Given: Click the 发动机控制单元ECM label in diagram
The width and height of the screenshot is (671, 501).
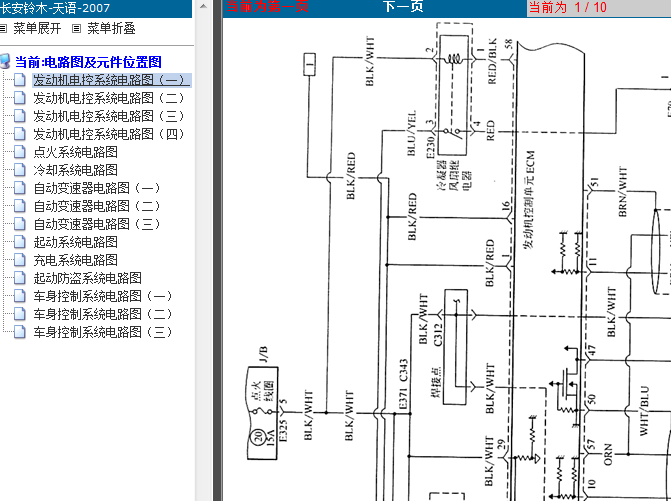Looking at the screenshot, I should point(529,199).
